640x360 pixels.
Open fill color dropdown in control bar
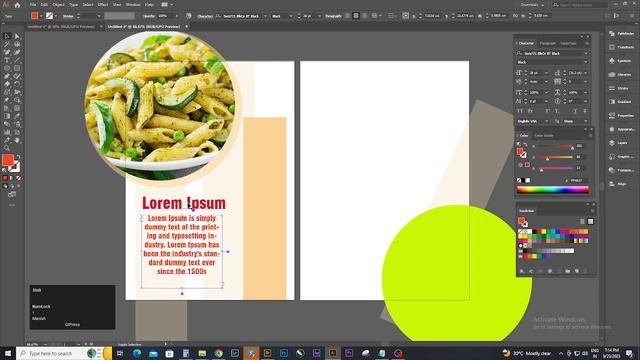[x=41, y=16]
